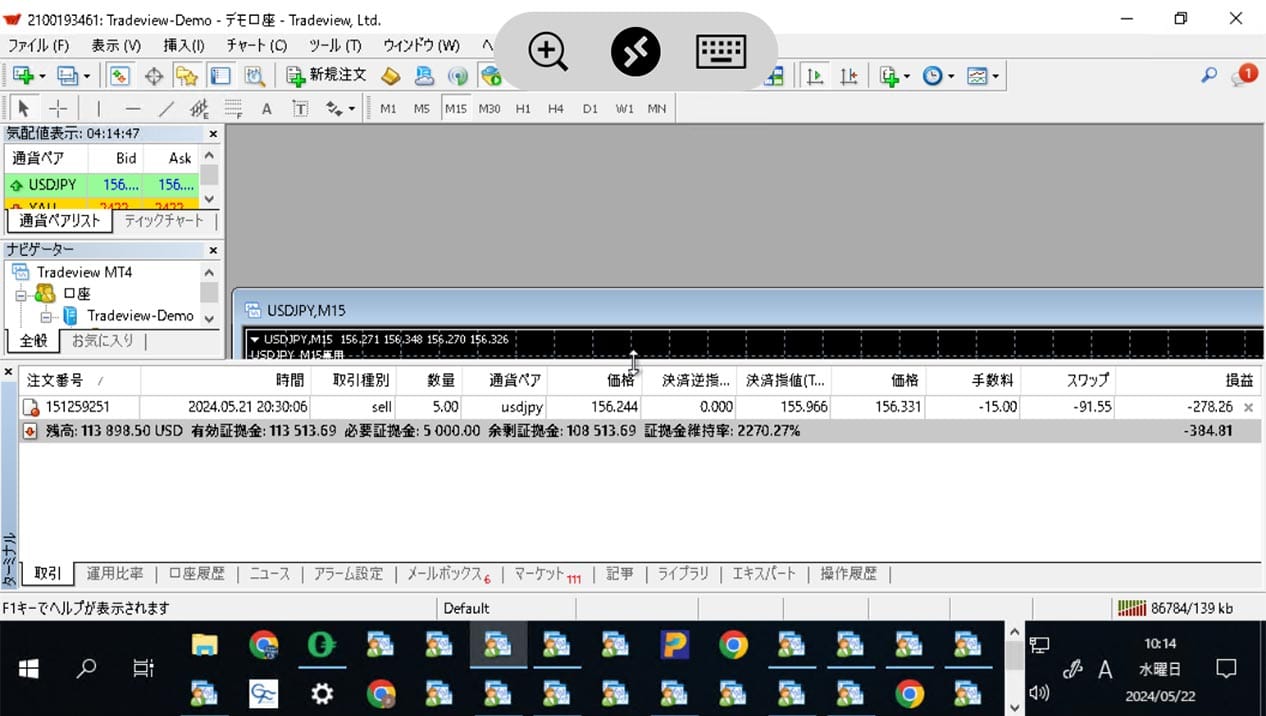The height and width of the screenshot is (716, 1266).
Task: Toggle the Data Window crosshair-target button
Action: point(154,76)
